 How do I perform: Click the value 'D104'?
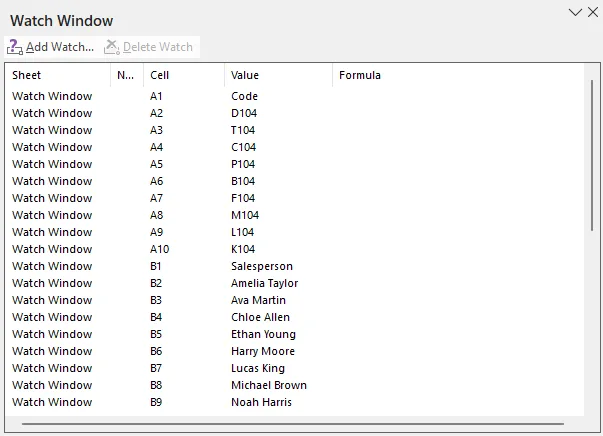[x=244, y=113]
